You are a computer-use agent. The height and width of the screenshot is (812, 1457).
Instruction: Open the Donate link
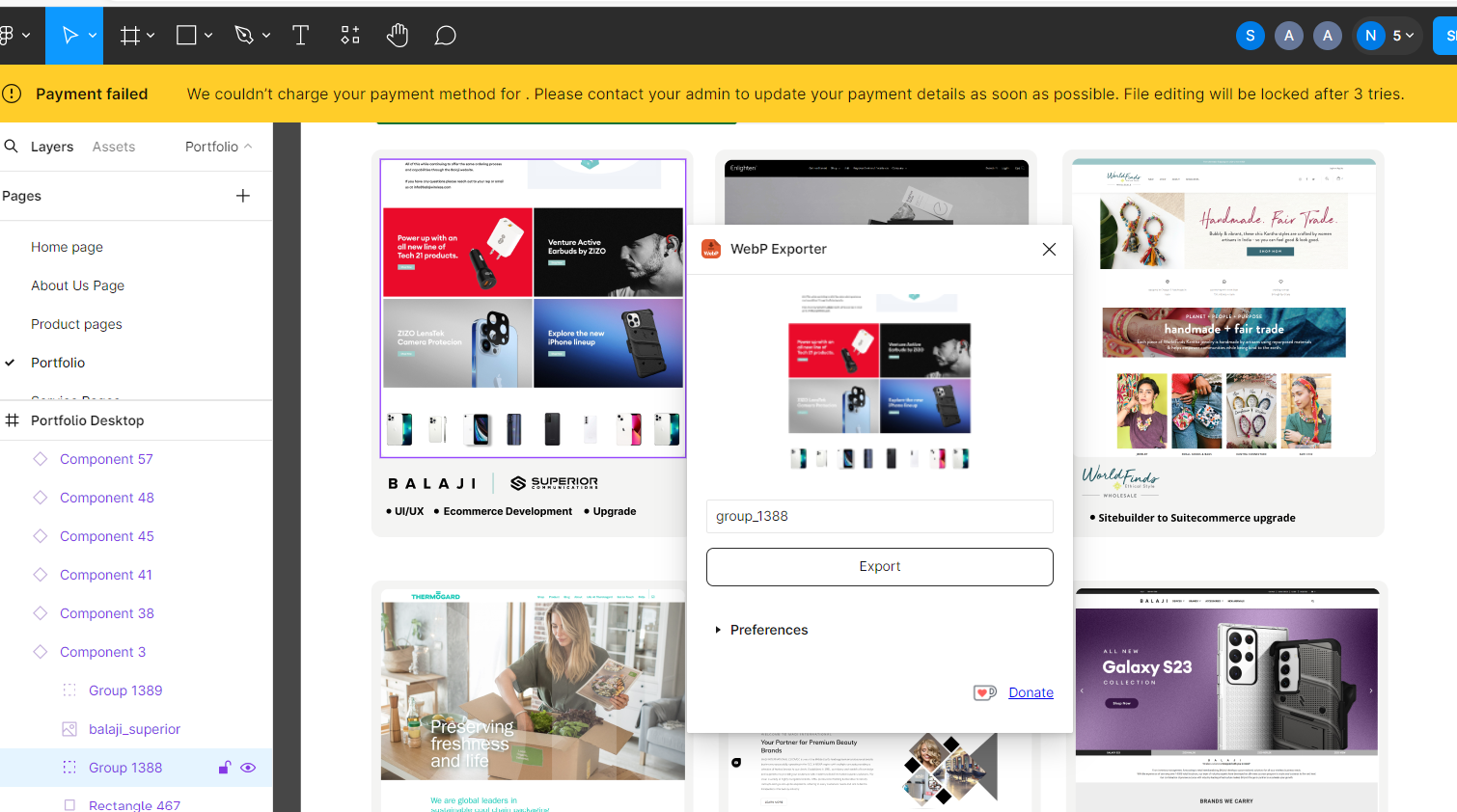[x=1031, y=692]
